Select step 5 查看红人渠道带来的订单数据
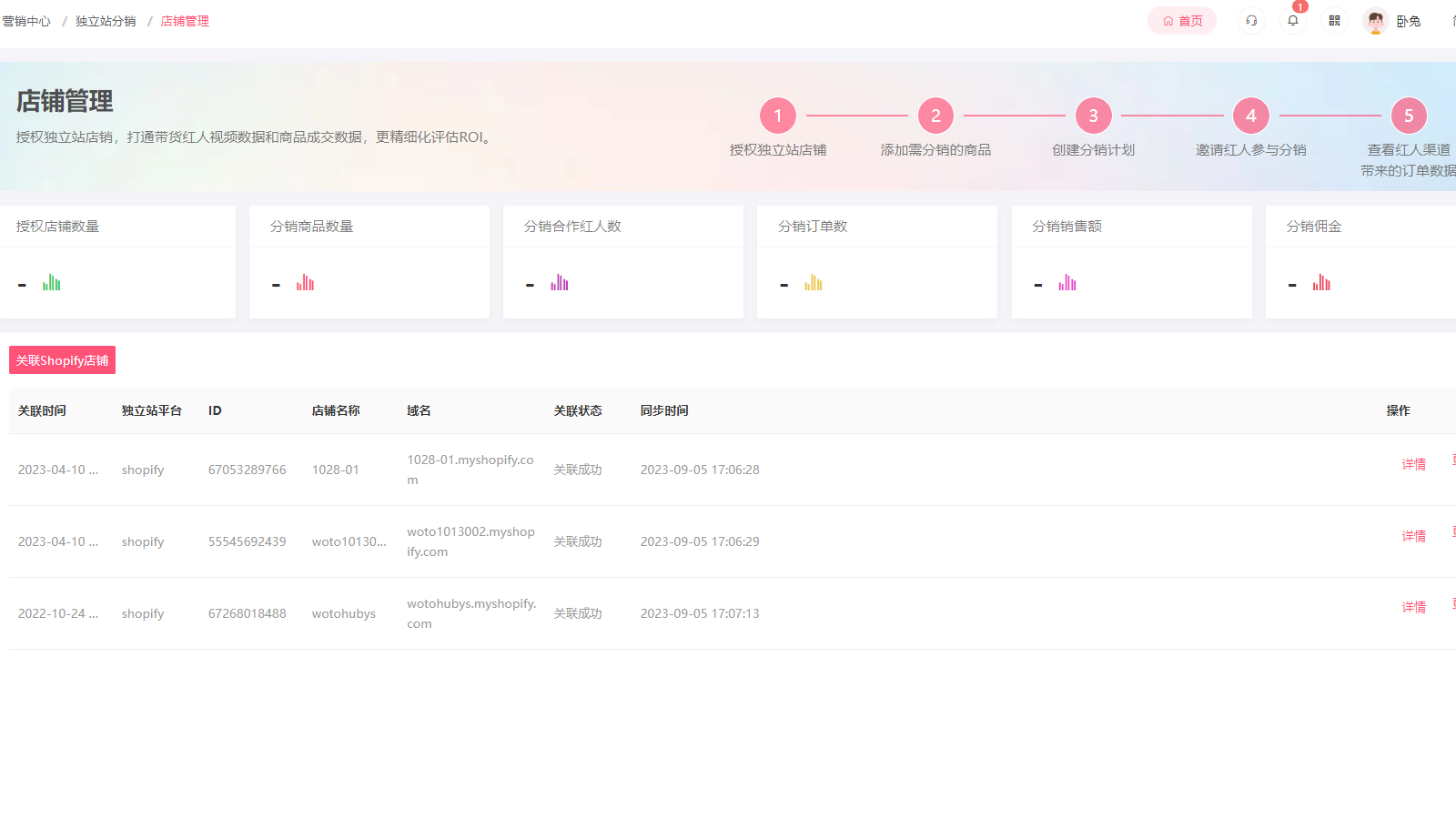Screen dimensions: 1456x819 point(1409,116)
